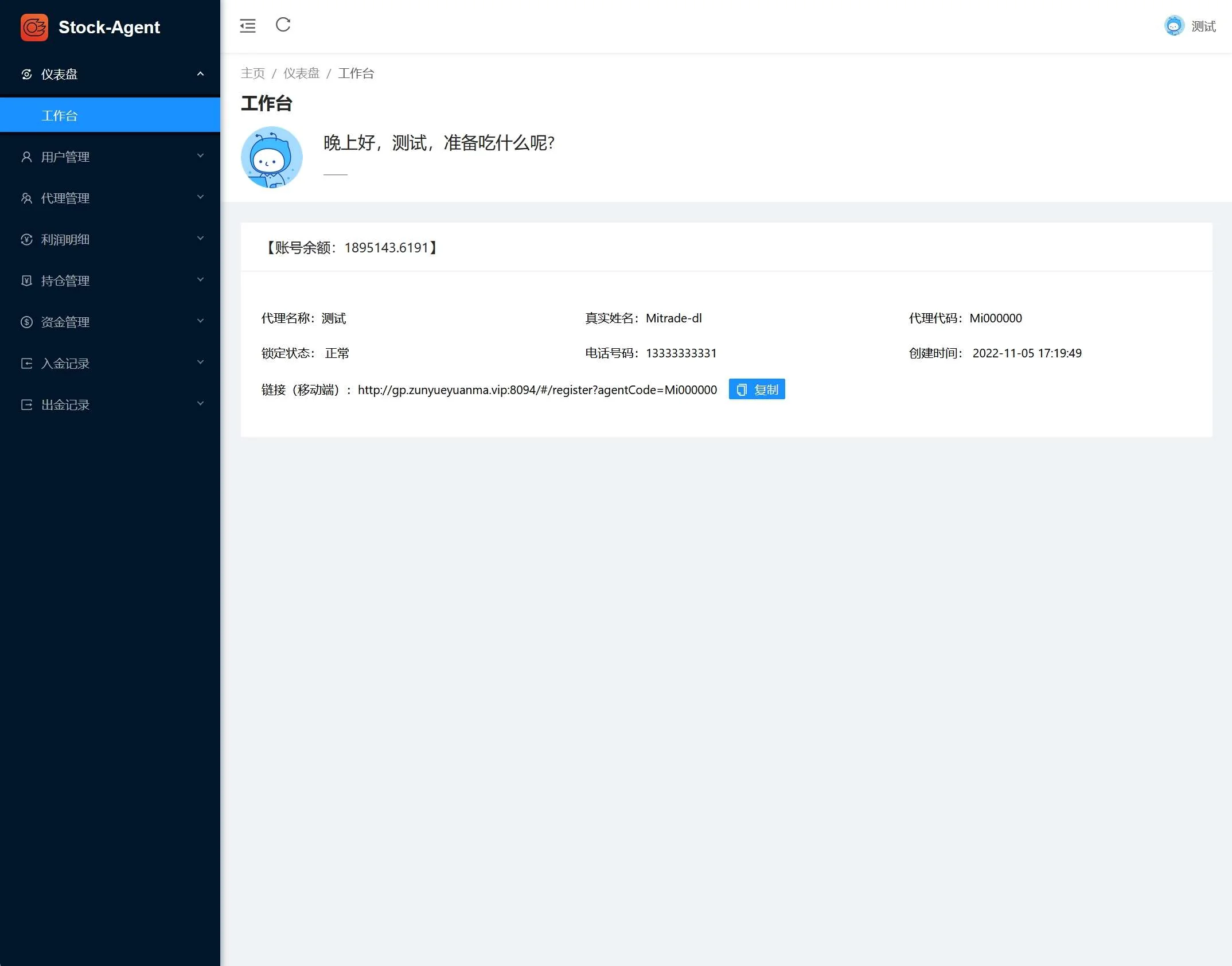The height and width of the screenshot is (966, 1232).
Task: Expand the 用户管理 submenu arrow
Action: tap(200, 156)
